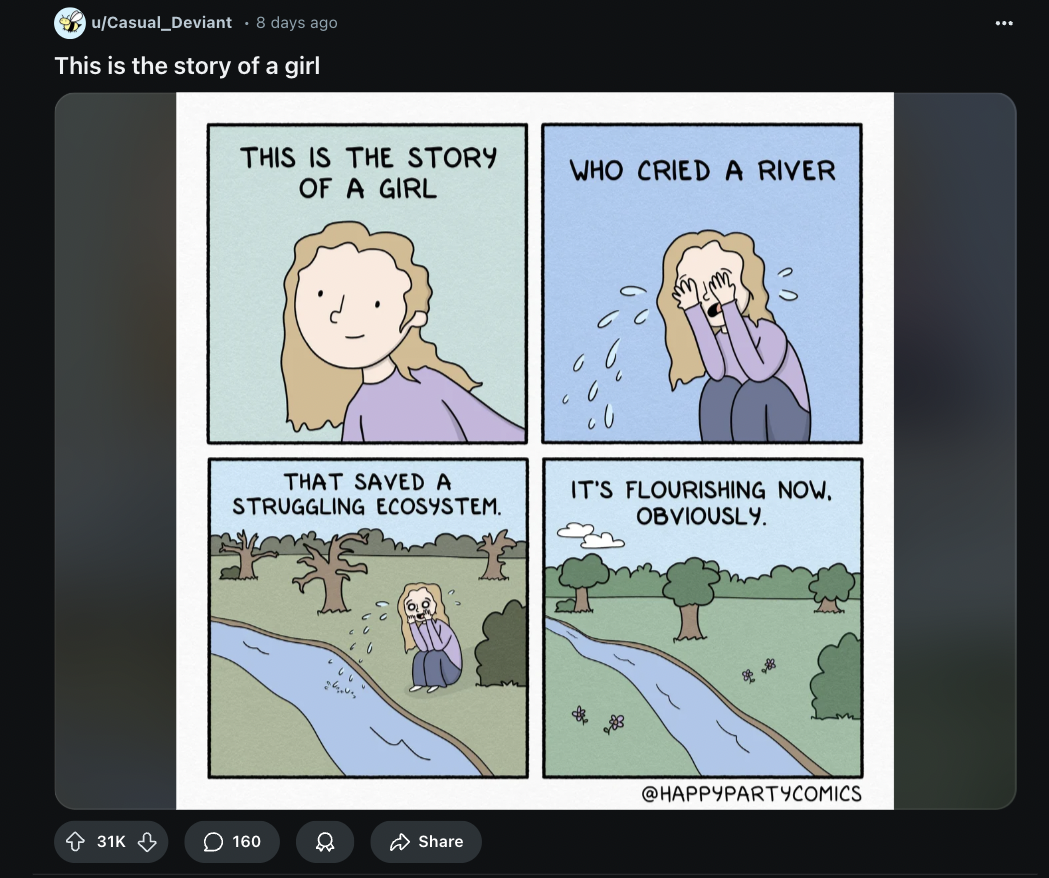The image size is (1049, 878).
Task: Open the three-dot post options menu
Action: click(x=1004, y=23)
